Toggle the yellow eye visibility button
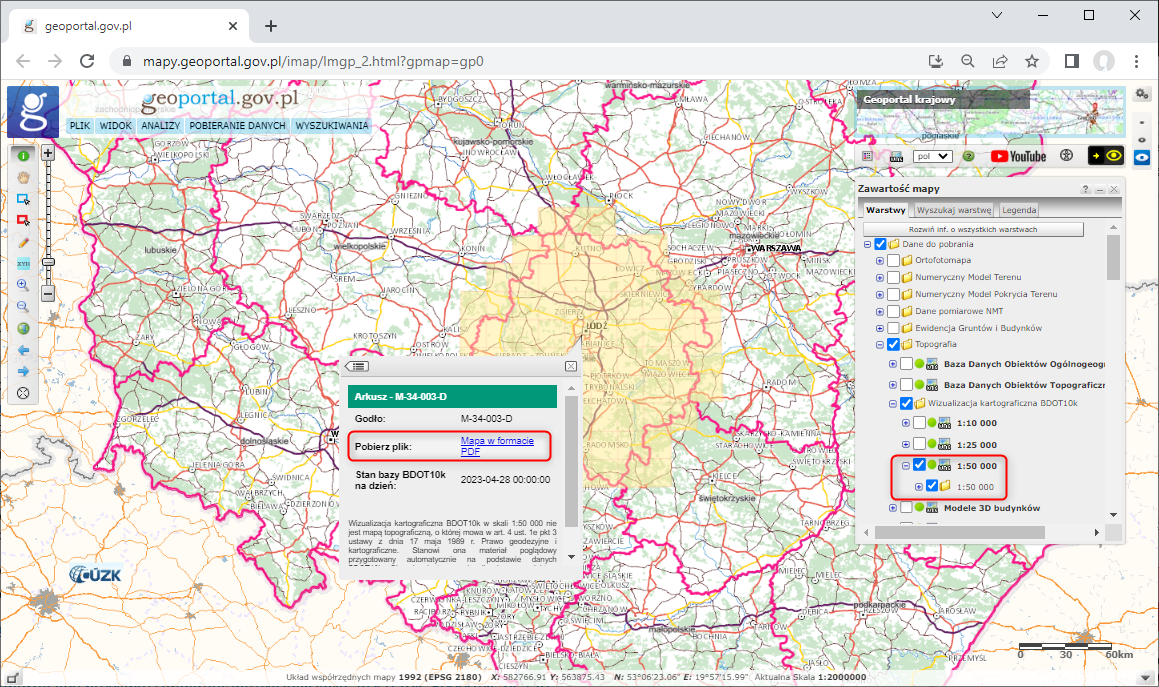Screen dimensions: 1159x687 1113,157
